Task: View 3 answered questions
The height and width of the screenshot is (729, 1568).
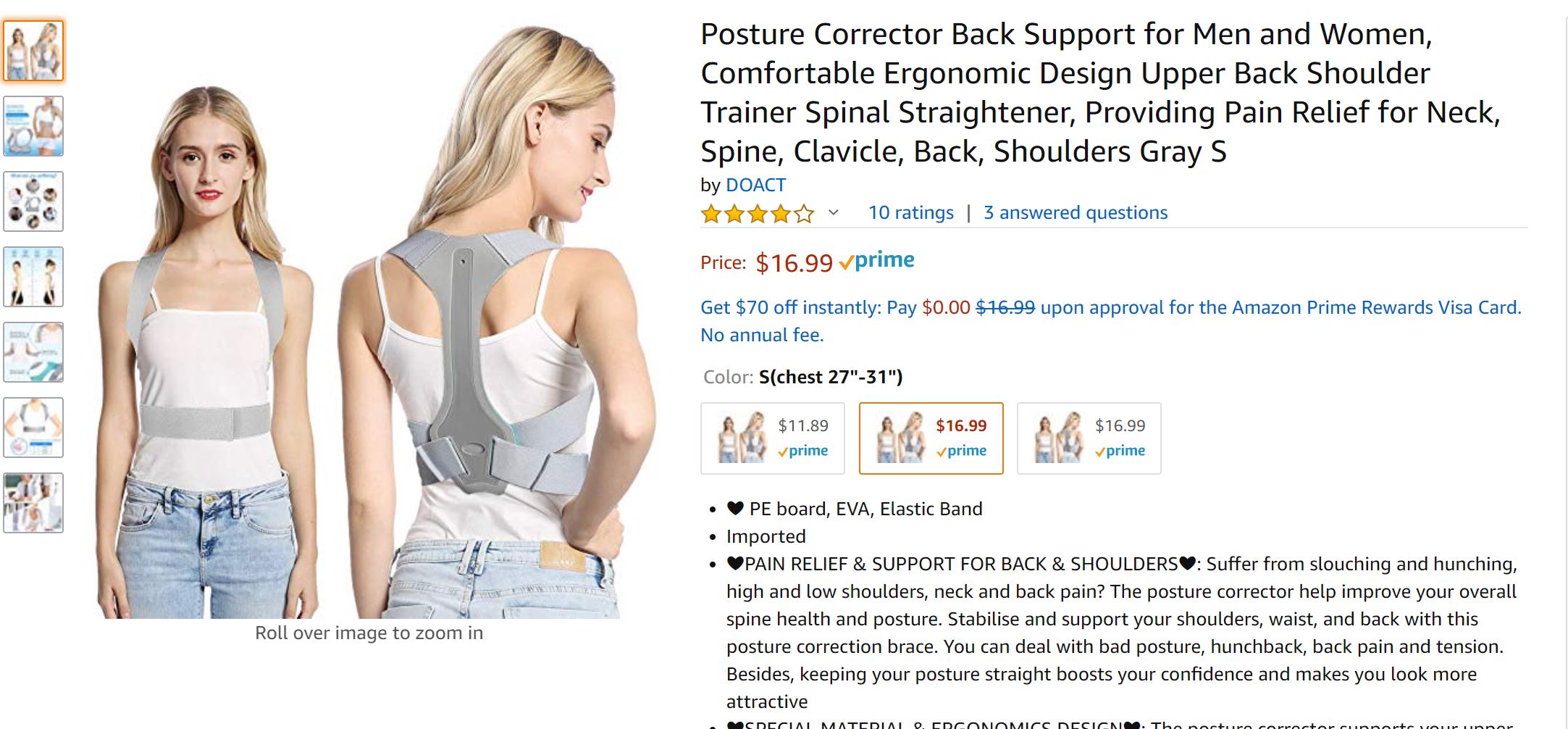Action: pyautogui.click(x=1076, y=213)
